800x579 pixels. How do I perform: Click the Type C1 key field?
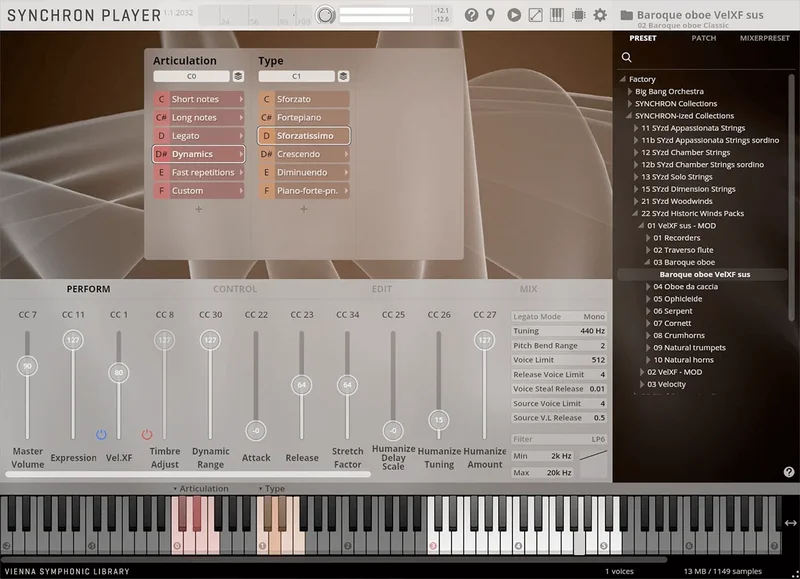coord(296,76)
